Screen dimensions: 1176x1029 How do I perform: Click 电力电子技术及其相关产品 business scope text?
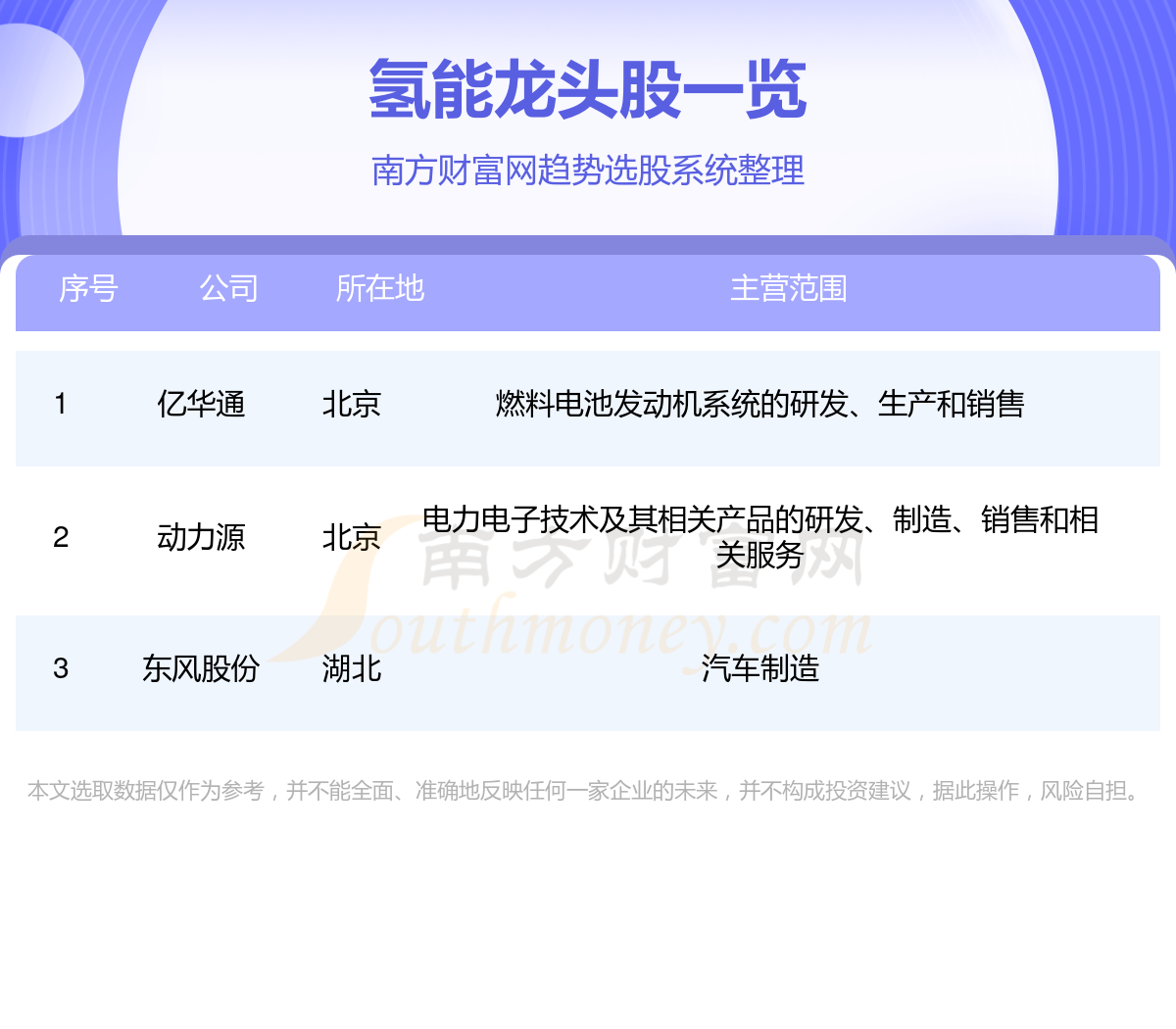[760, 537]
